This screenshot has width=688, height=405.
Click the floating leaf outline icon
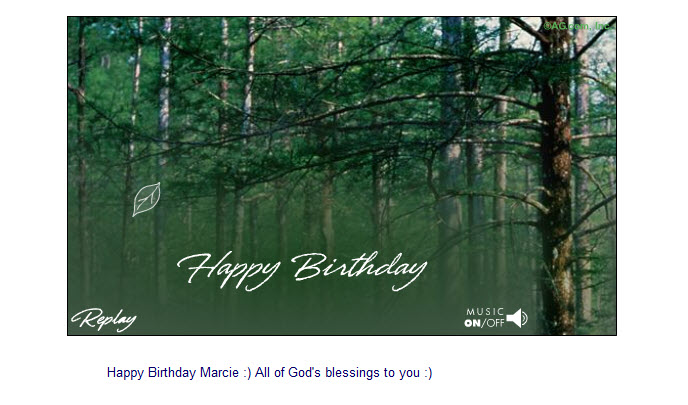pos(147,200)
